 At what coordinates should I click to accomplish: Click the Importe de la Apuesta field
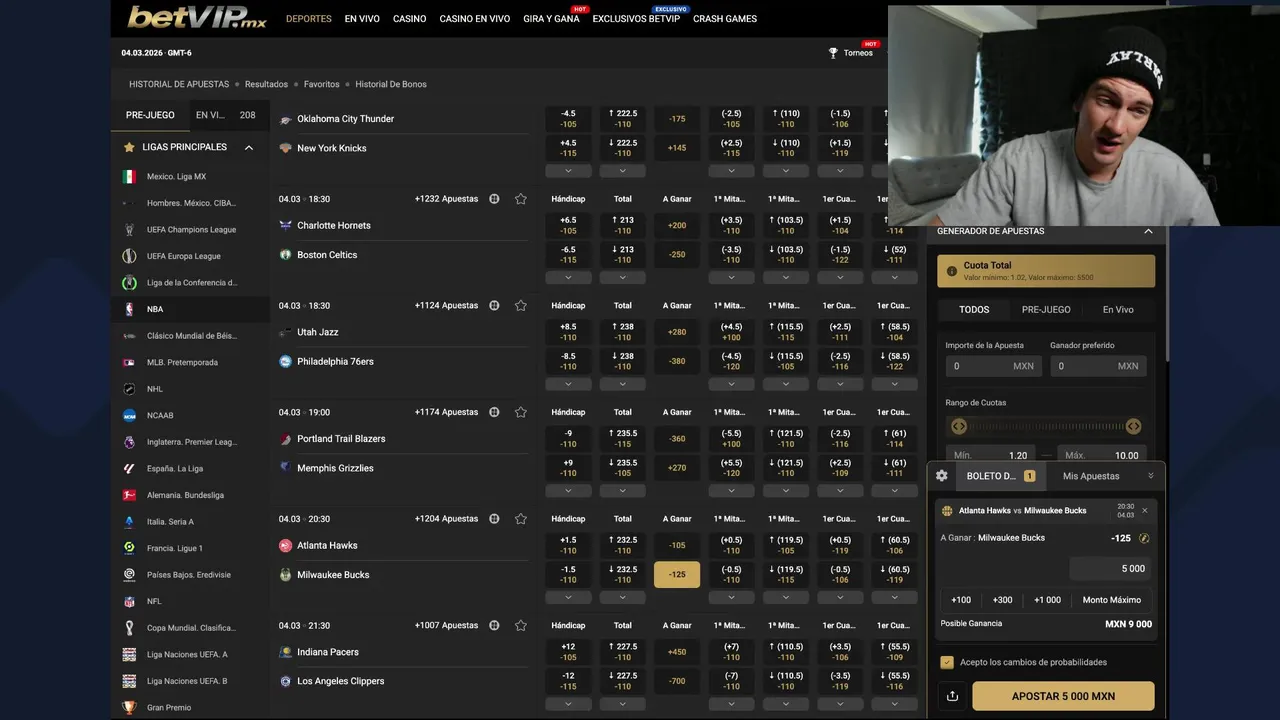pyautogui.click(x=994, y=366)
